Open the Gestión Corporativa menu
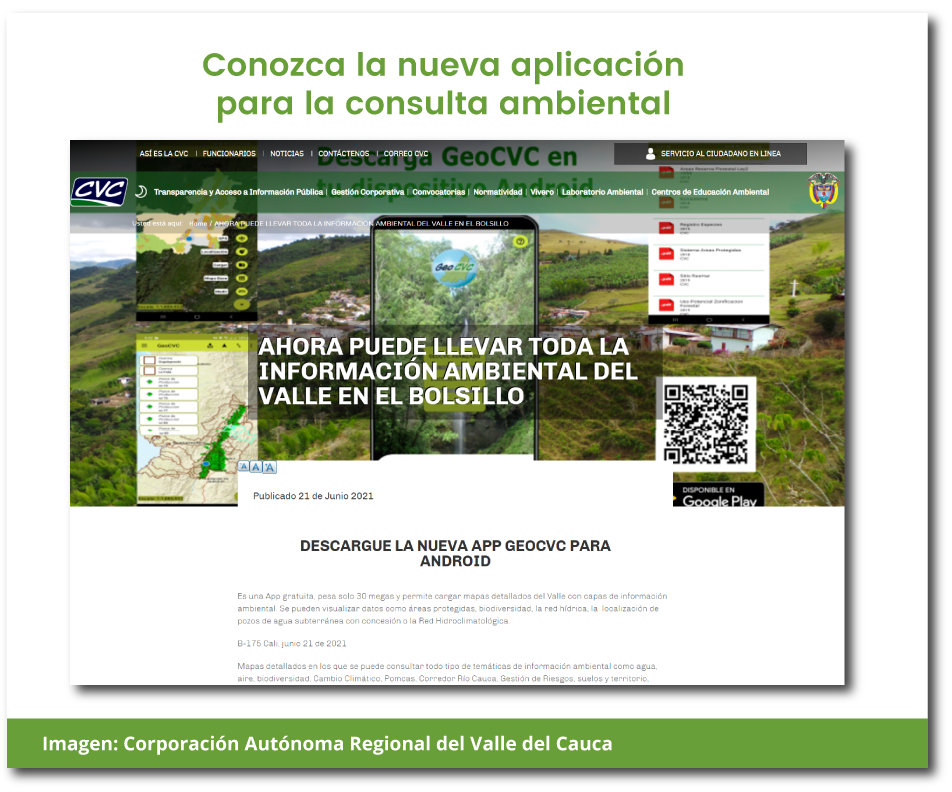The width and height of the screenshot is (952, 792). (366, 190)
